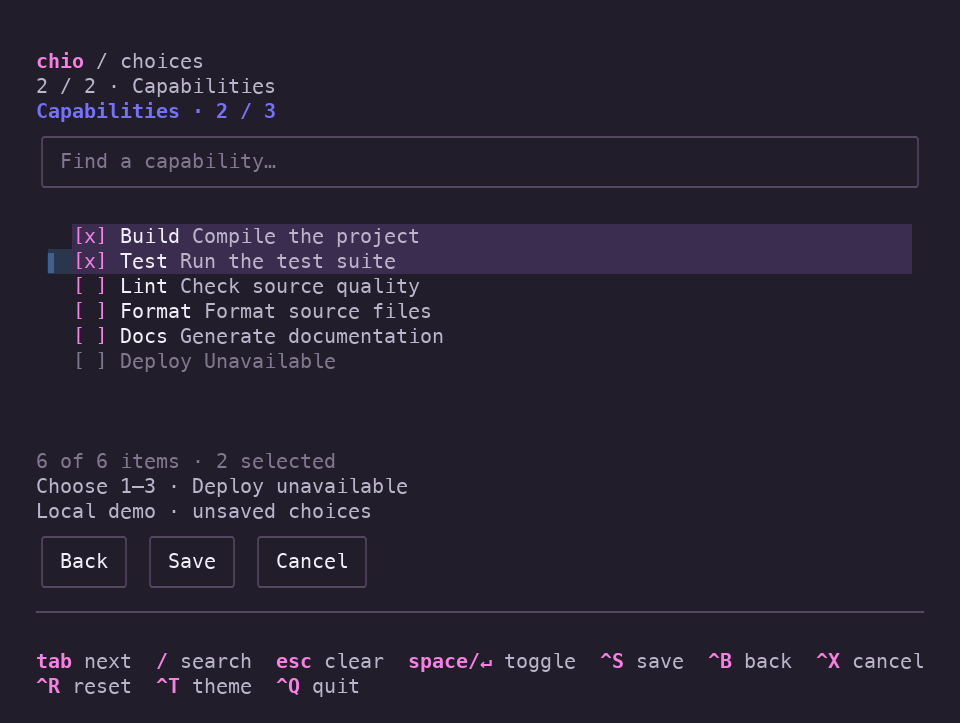
Task: Select the 'Format source files' description
Action: tap(318, 312)
